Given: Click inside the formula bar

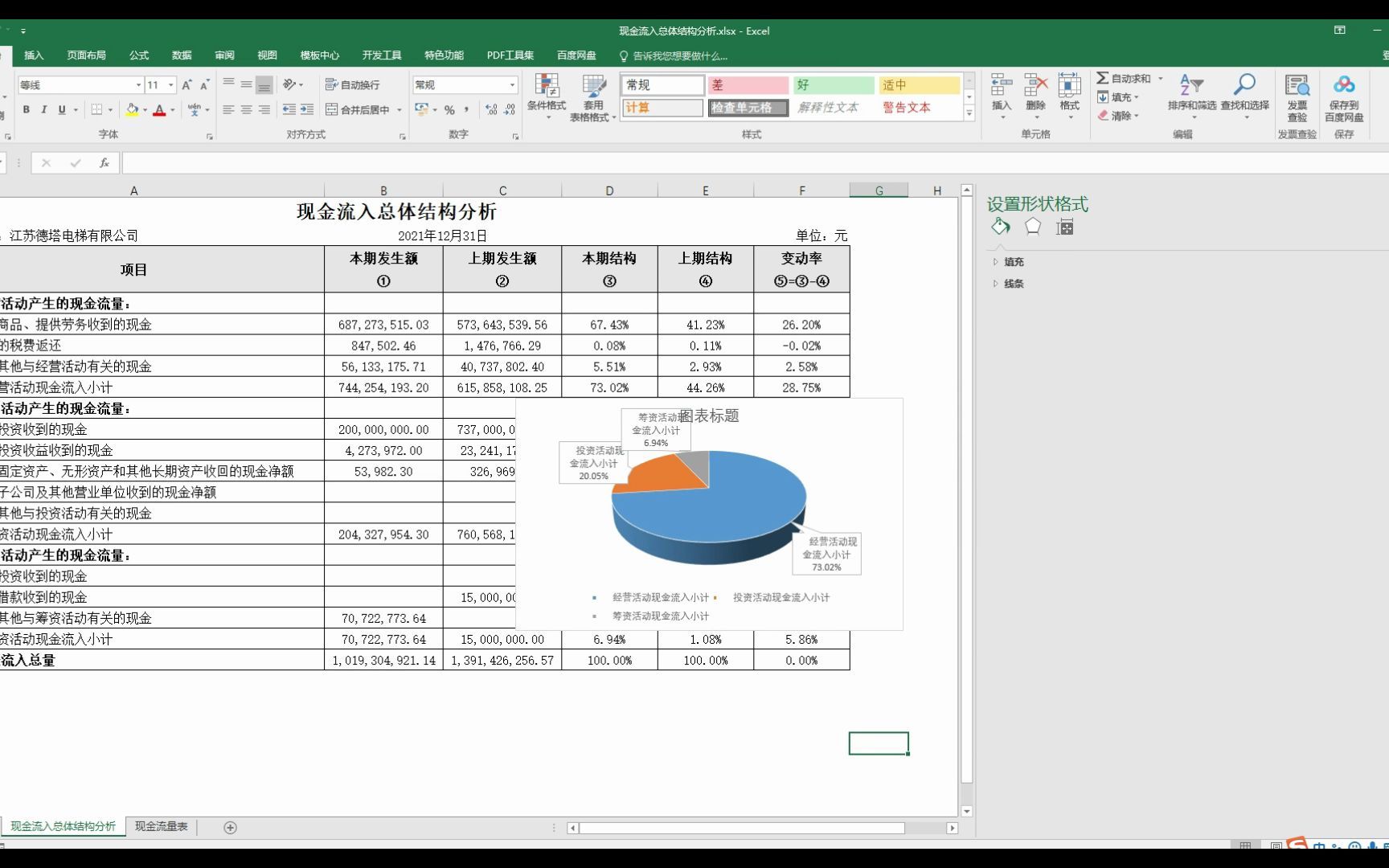Looking at the screenshot, I should coord(482,162).
